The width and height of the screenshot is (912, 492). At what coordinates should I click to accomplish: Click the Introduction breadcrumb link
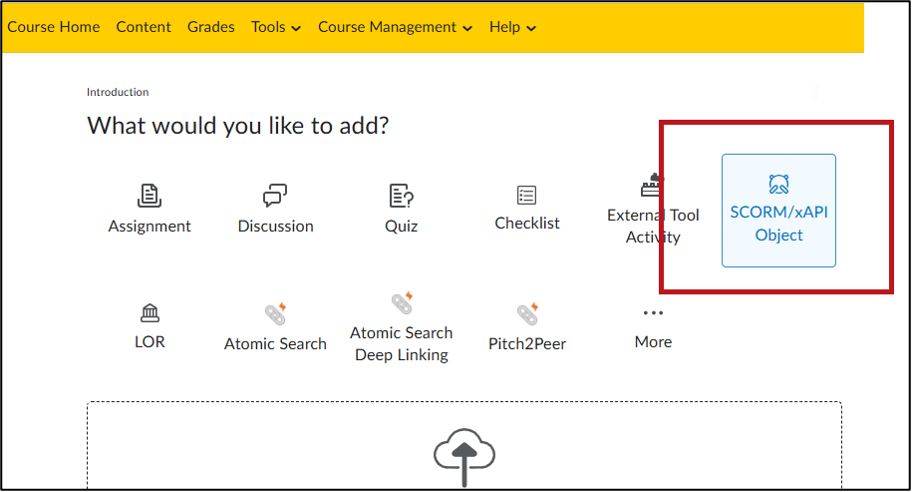click(117, 92)
